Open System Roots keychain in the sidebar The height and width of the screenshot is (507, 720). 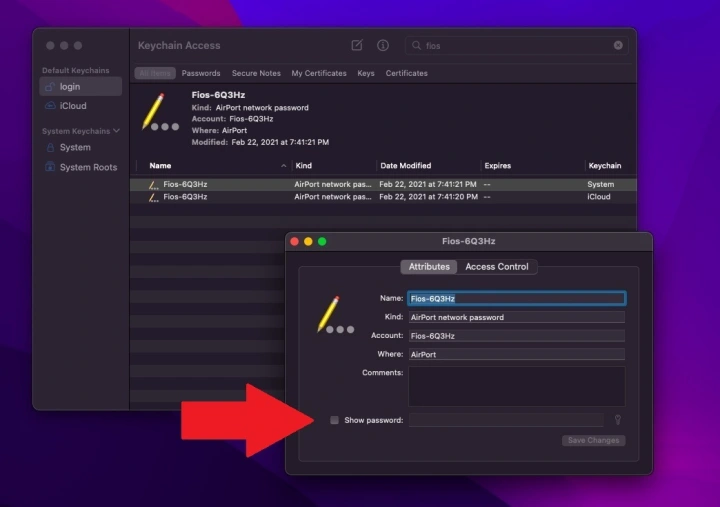[x=88, y=167]
